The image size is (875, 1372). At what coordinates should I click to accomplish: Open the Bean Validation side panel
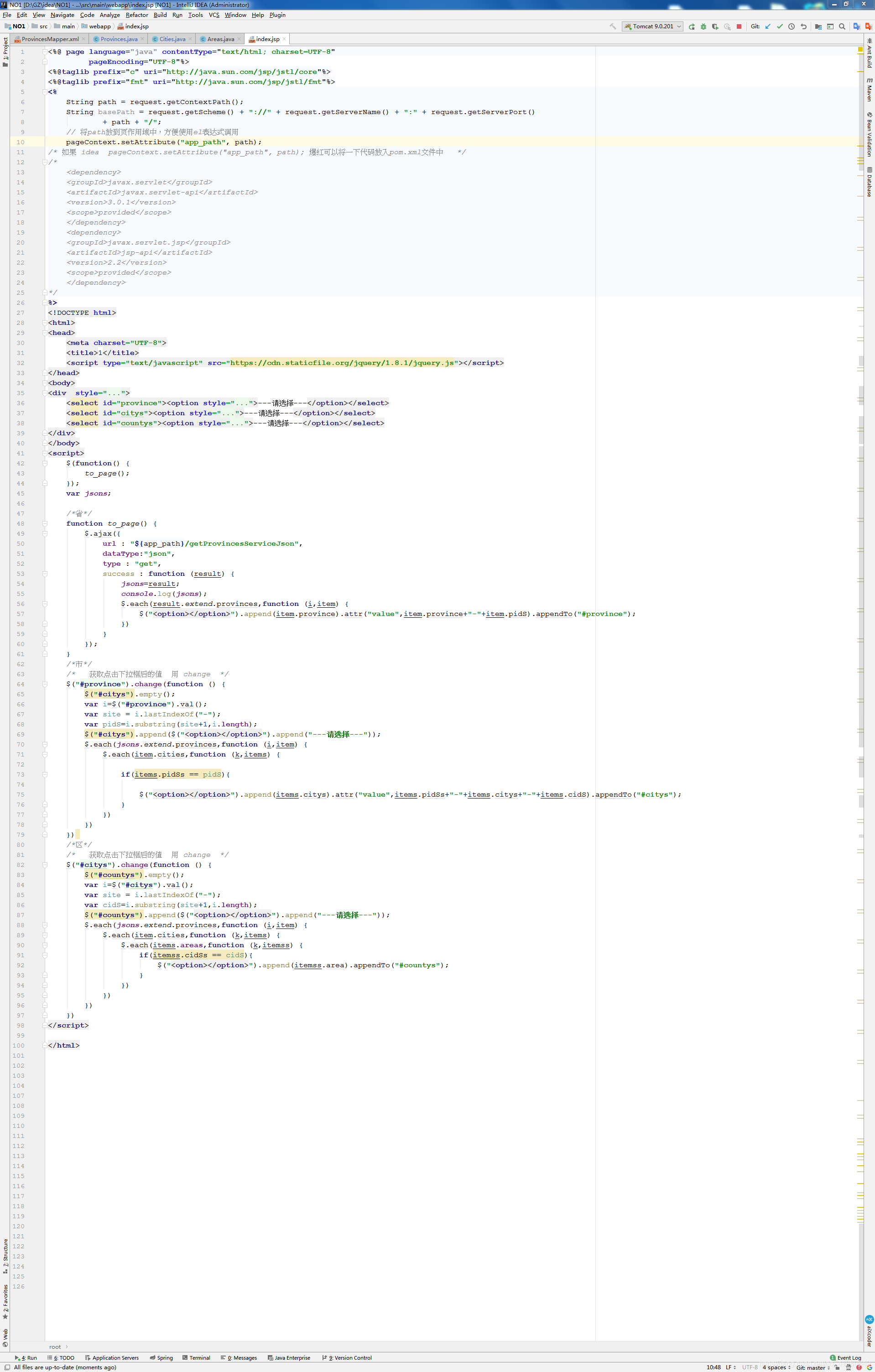pyautogui.click(x=870, y=135)
